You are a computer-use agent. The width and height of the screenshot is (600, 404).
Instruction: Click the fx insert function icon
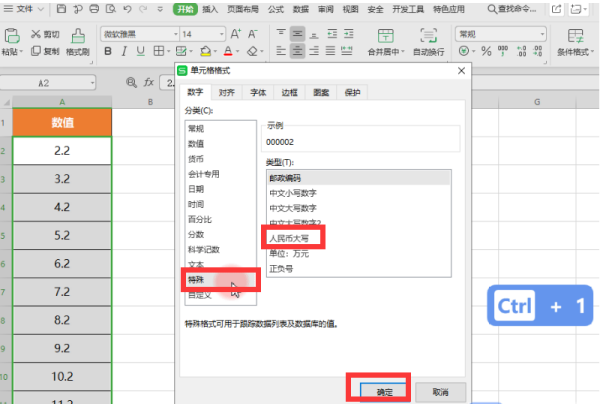pos(149,82)
